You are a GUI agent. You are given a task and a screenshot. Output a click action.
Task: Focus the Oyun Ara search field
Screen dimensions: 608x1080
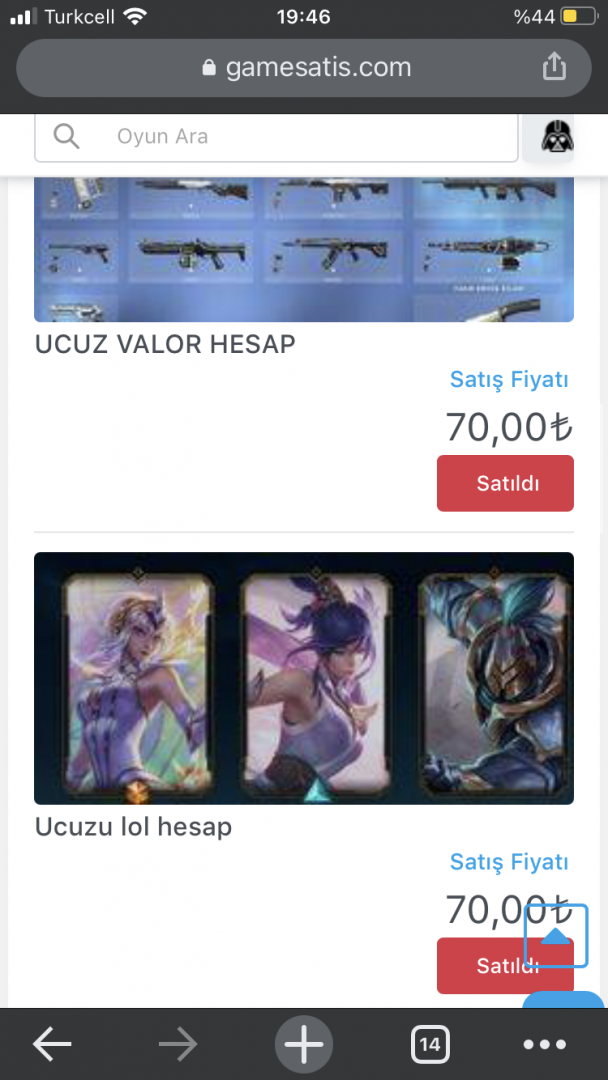pyautogui.click(x=276, y=136)
